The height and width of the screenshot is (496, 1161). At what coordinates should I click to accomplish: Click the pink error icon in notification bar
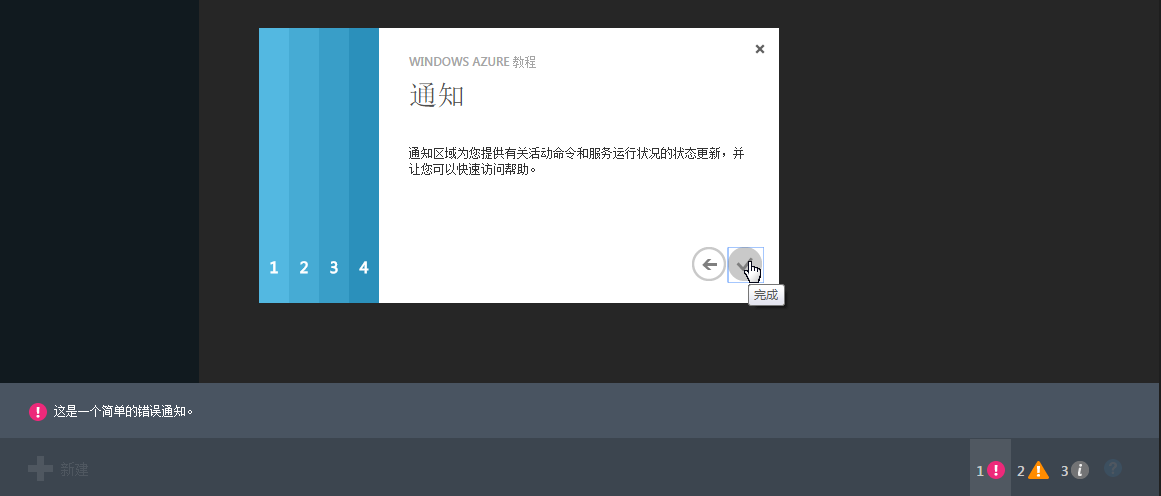tap(38, 412)
